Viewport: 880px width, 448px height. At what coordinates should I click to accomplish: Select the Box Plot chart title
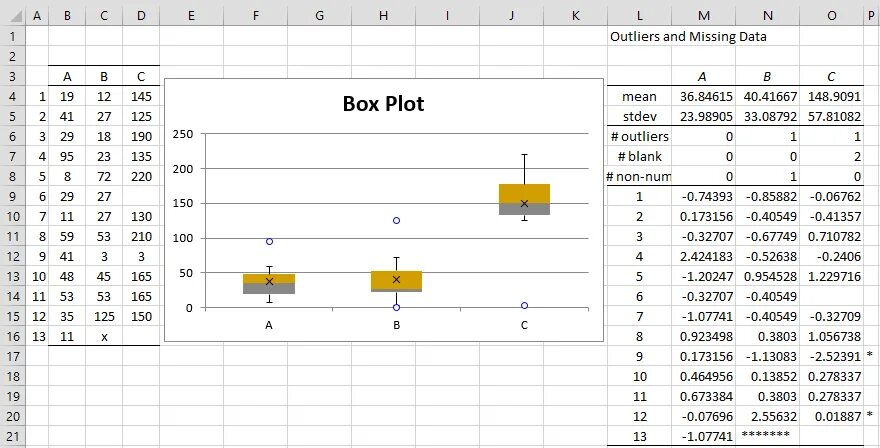coord(384,104)
